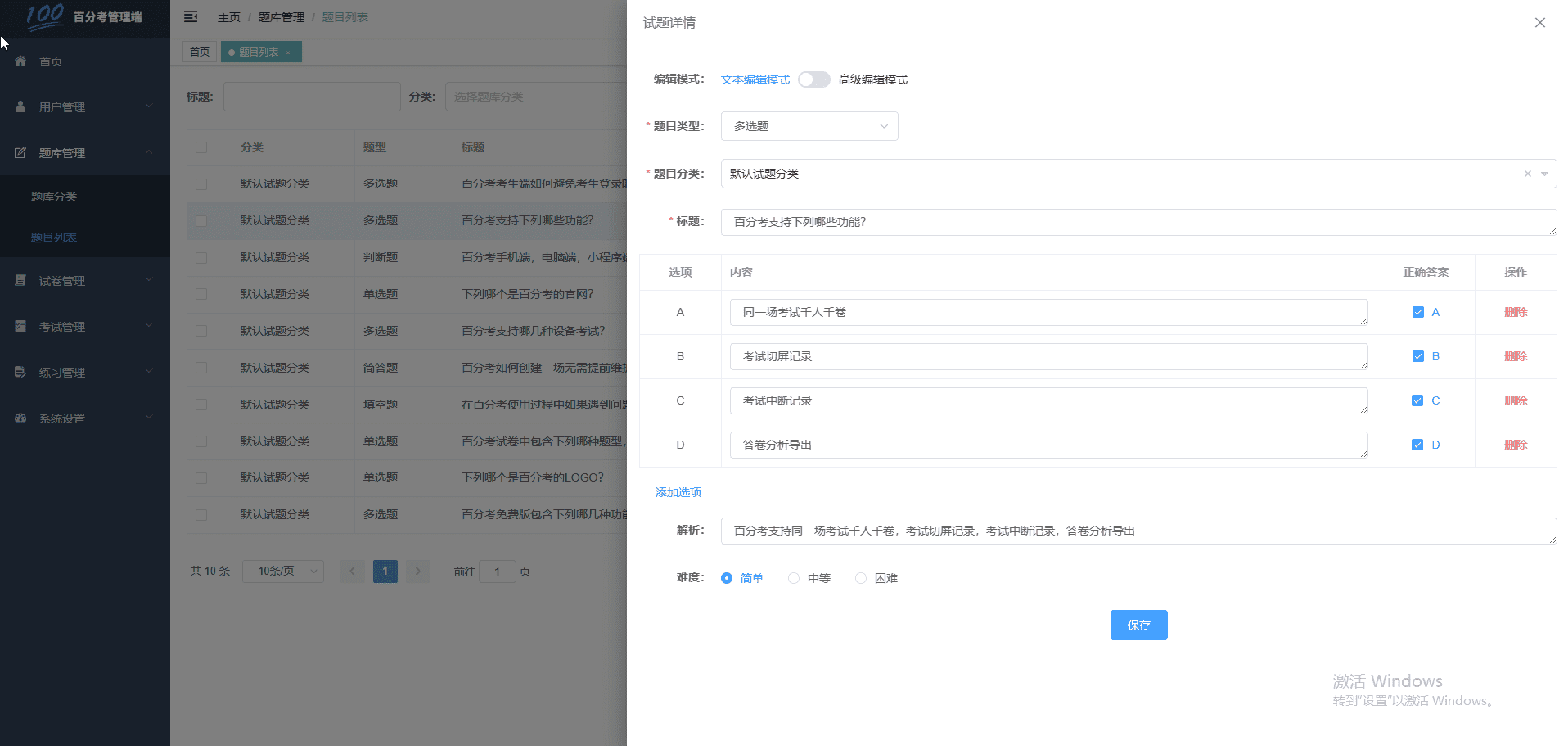
Task: Uncheck option B as correct answer
Action: [1417, 356]
